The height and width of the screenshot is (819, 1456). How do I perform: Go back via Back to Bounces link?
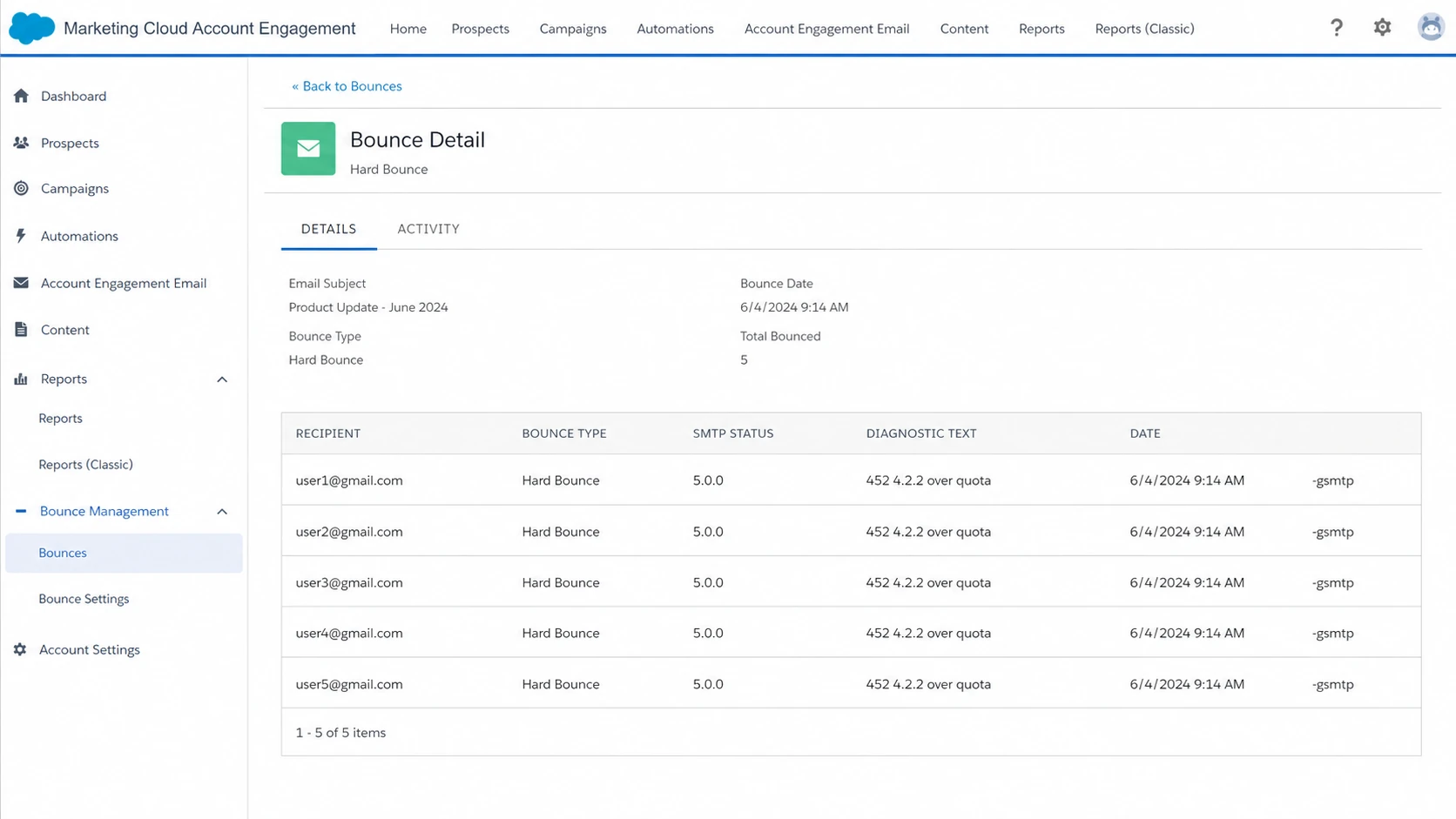point(347,86)
